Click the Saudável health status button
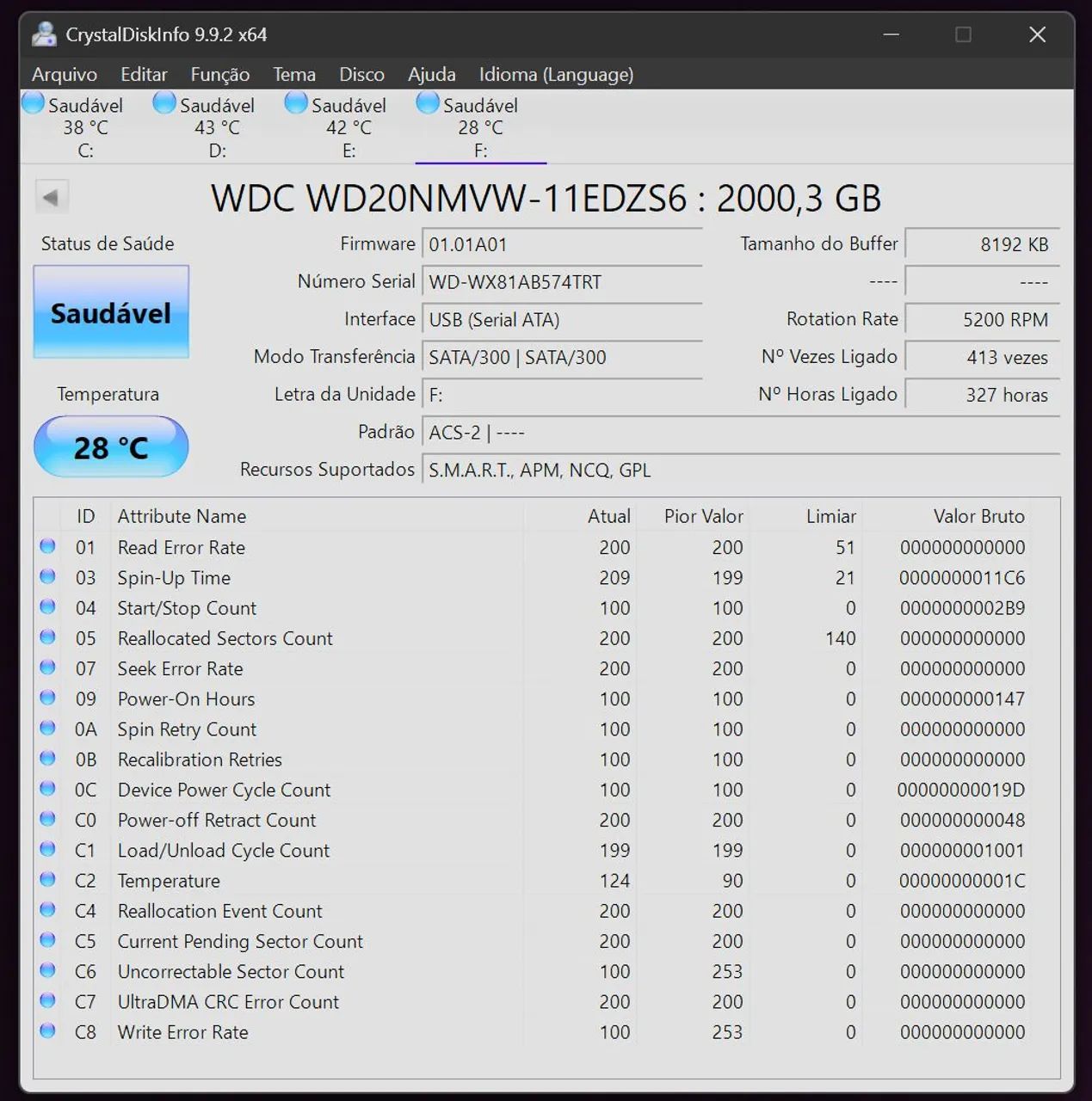 click(x=111, y=312)
